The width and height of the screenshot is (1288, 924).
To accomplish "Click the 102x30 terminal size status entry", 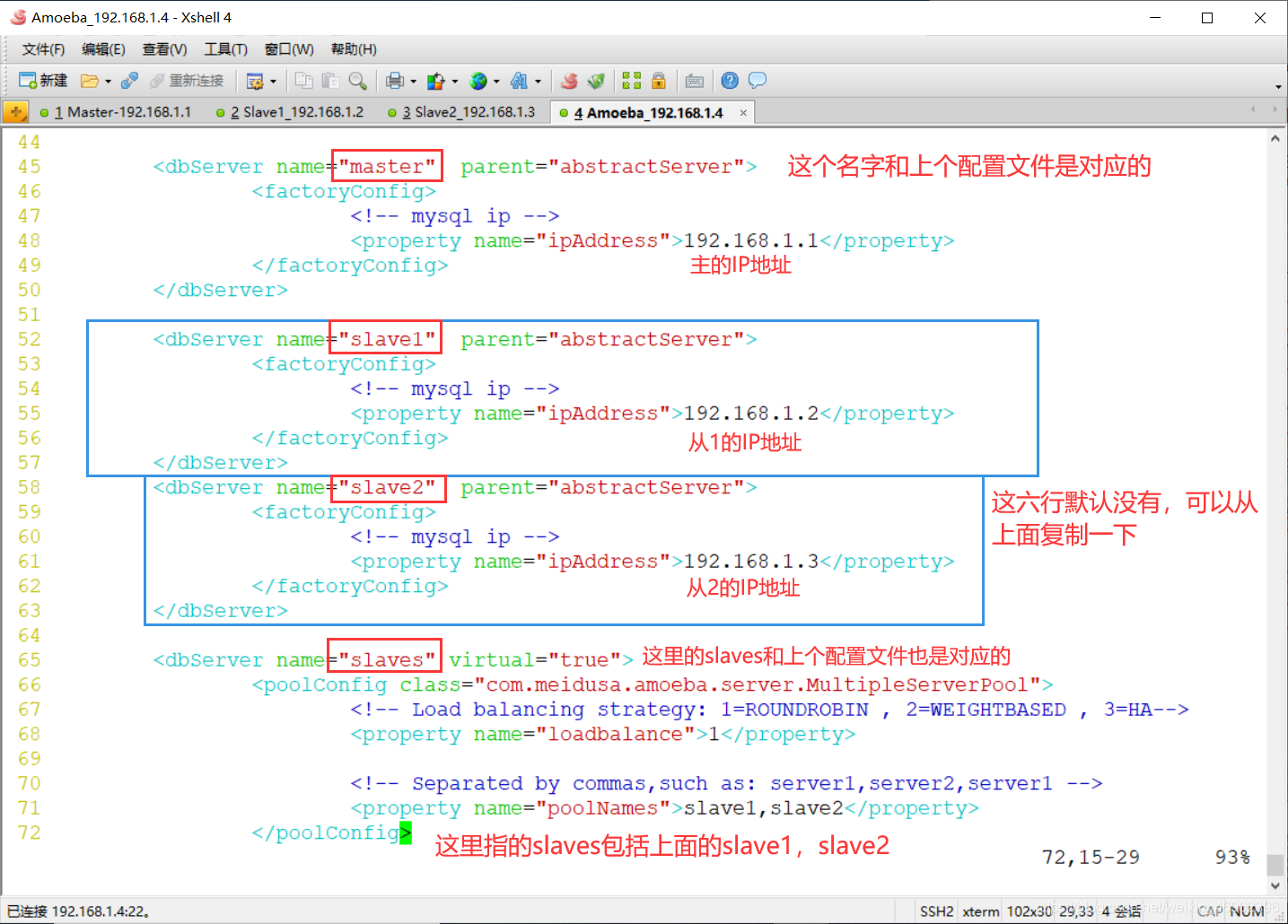I will point(1030,911).
